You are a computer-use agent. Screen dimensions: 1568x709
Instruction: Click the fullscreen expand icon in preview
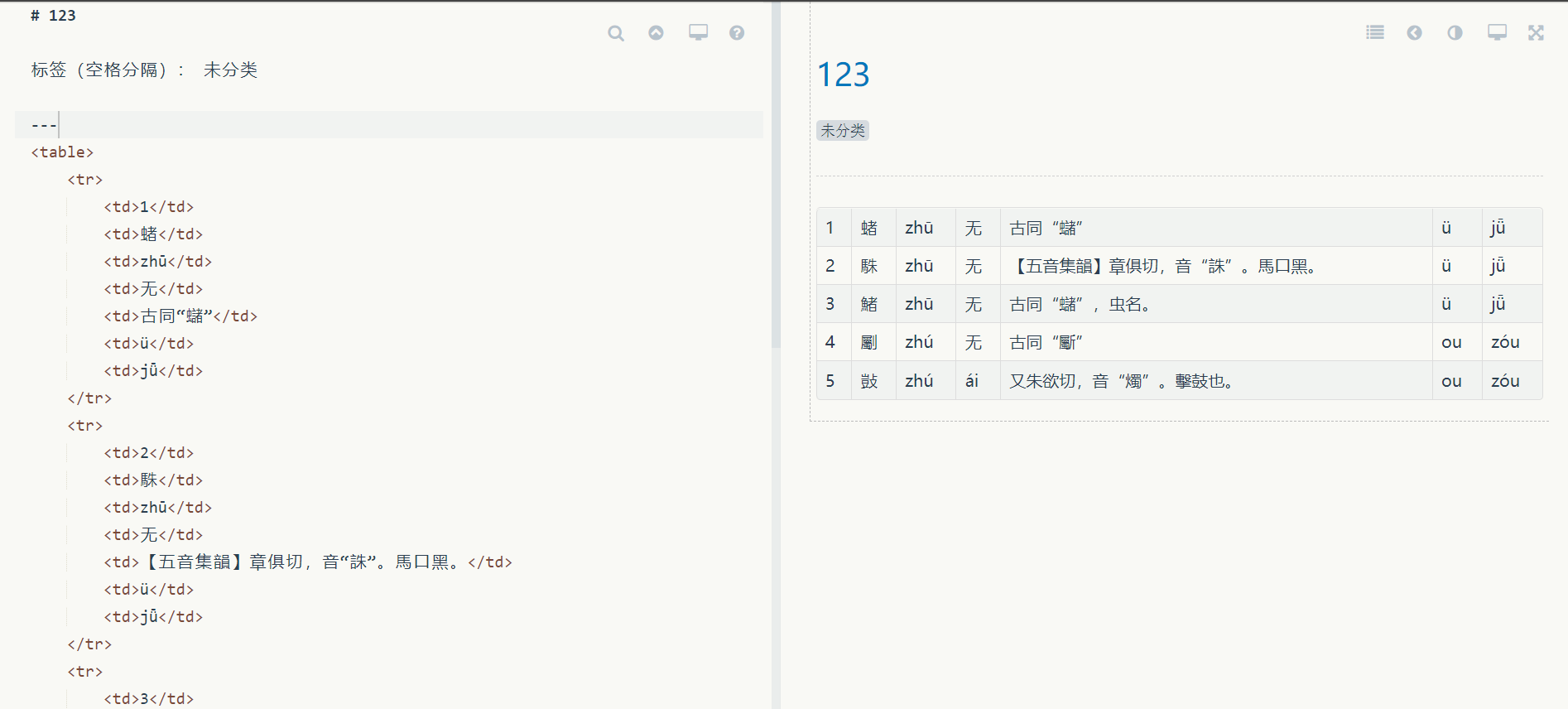point(1537,32)
